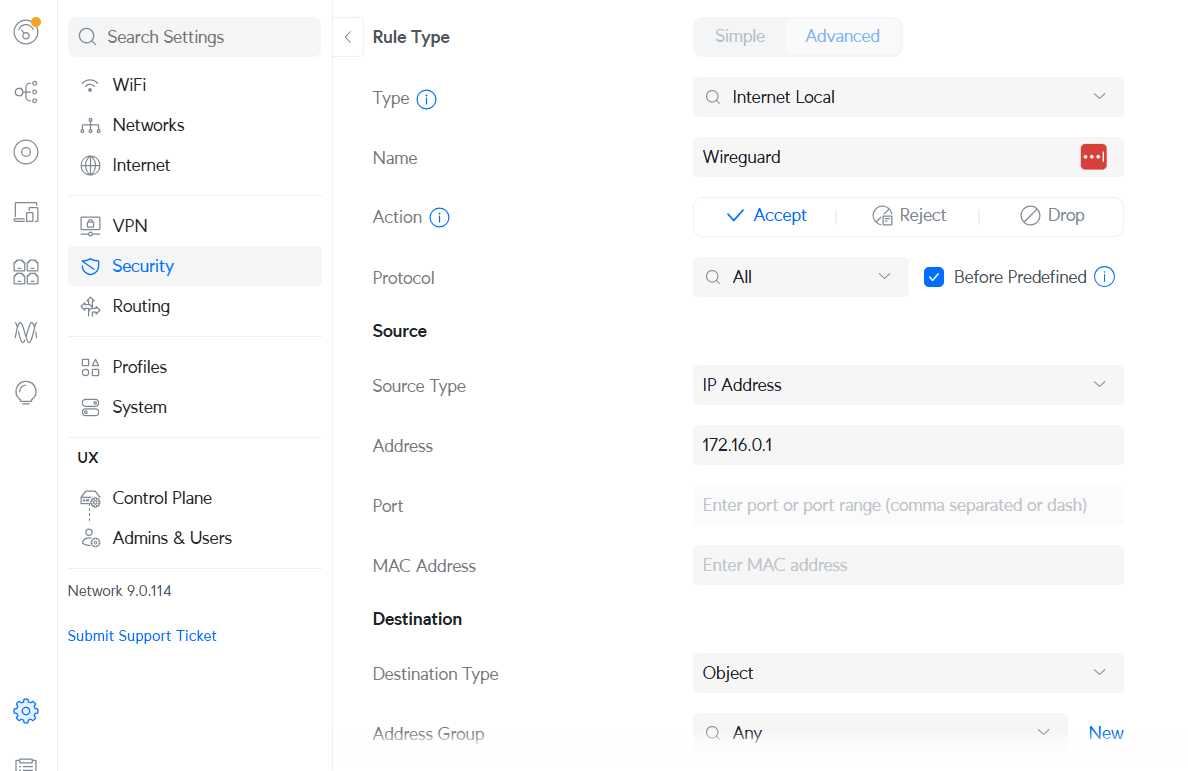Open the UniFi Devices circle icon
Screen dimensions: 1188x771
[x=26, y=152]
